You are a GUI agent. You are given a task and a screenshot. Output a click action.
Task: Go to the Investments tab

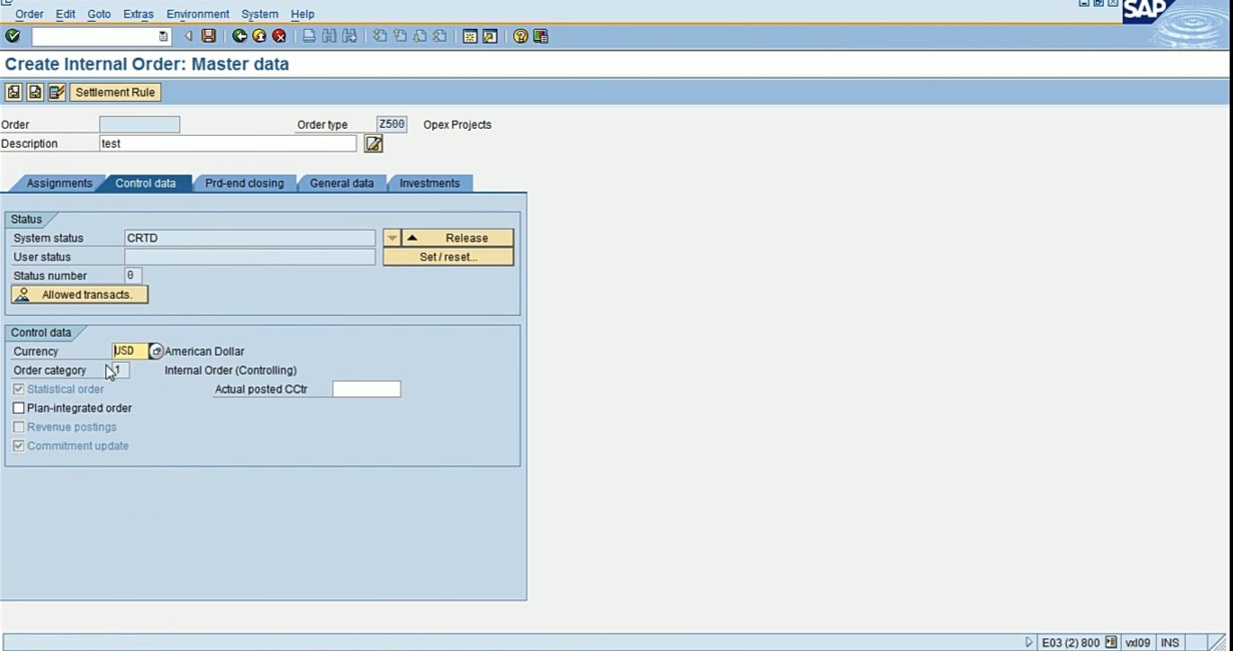pyautogui.click(x=429, y=183)
